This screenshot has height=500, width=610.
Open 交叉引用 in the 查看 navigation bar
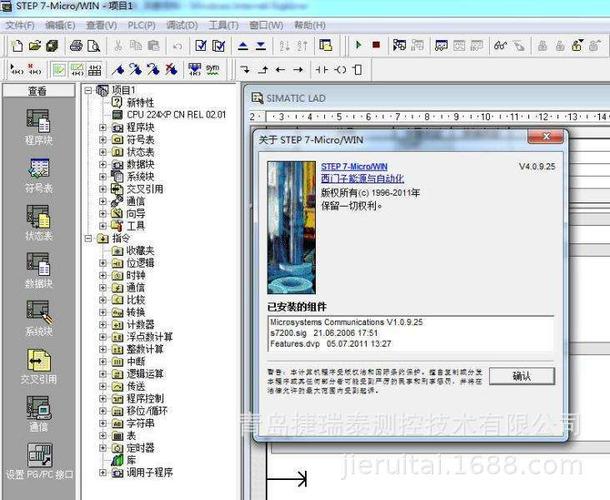pos(38,366)
